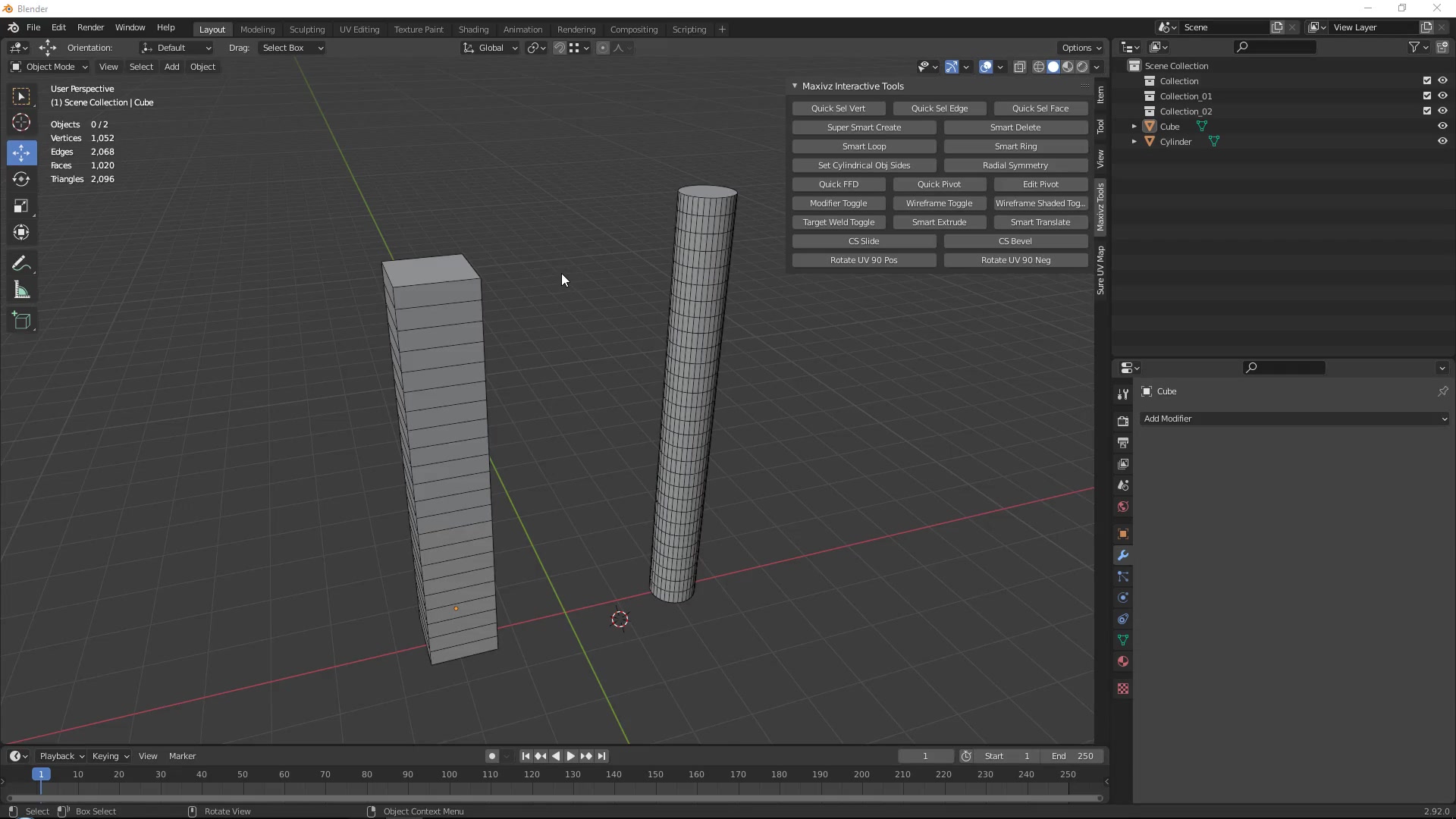Hide Collection_01 with its eye icon
Viewport: 1456px width, 819px height.
1442,96
